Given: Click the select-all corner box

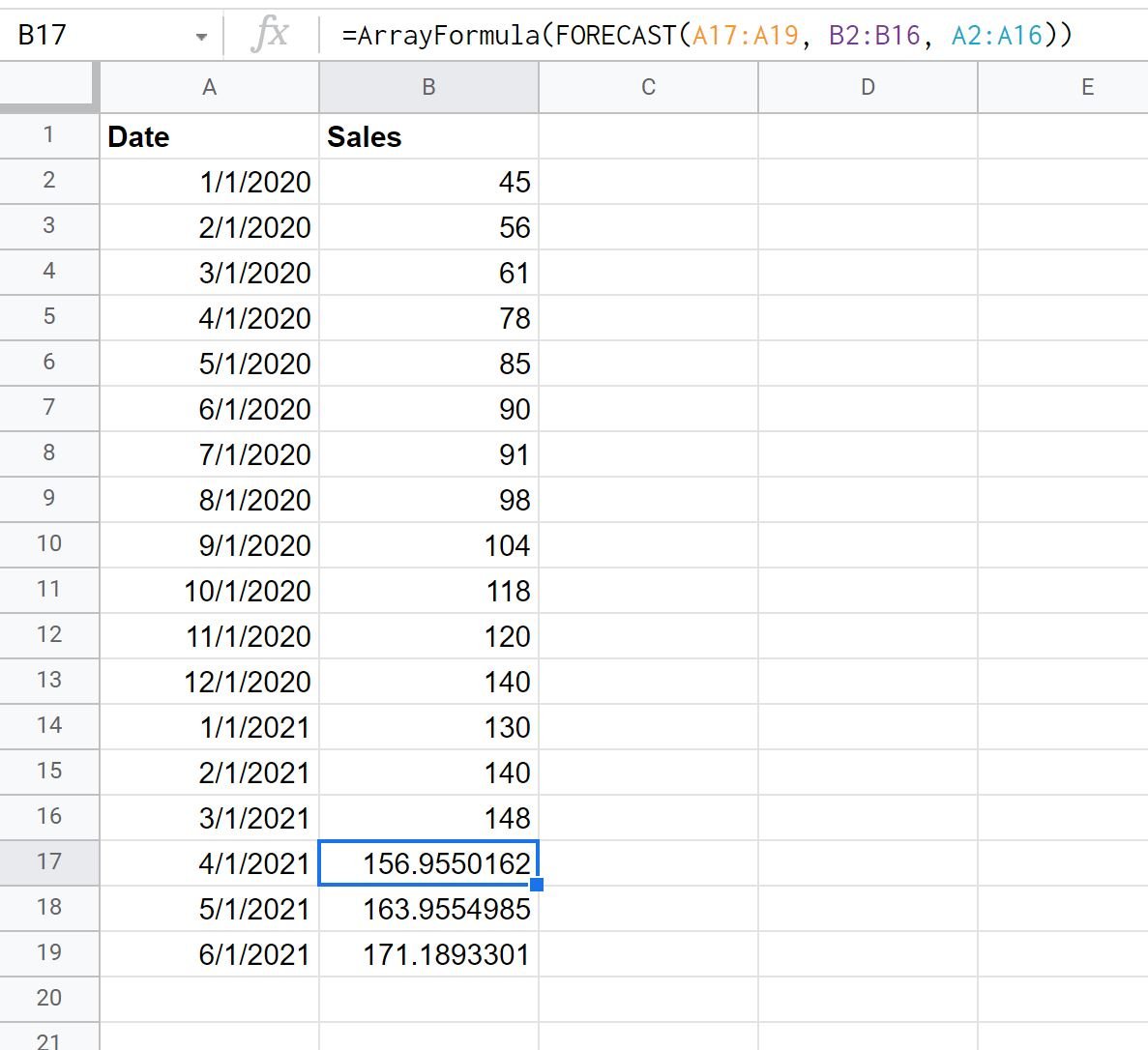Looking at the screenshot, I should 49,87.
